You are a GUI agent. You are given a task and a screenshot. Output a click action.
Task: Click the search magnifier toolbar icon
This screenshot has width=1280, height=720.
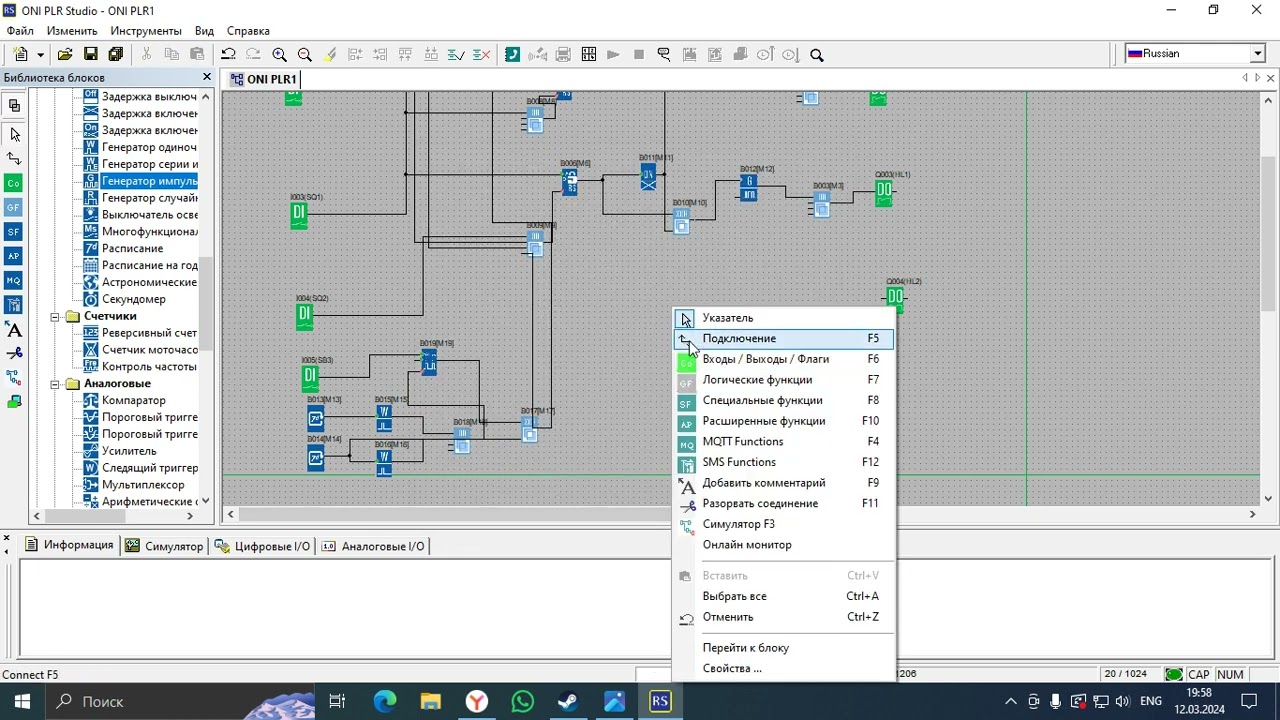pyautogui.click(x=816, y=55)
